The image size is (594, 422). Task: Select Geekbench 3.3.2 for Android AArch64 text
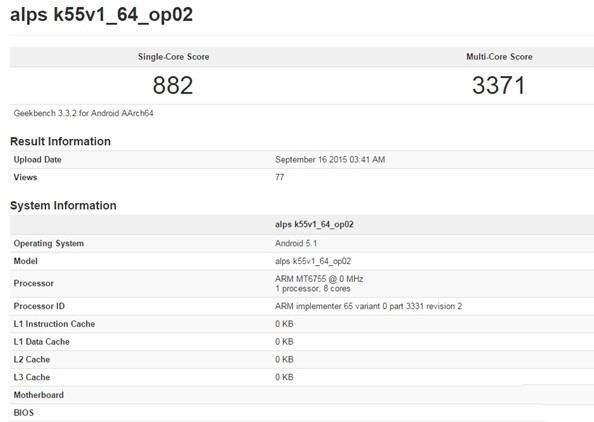83,113
